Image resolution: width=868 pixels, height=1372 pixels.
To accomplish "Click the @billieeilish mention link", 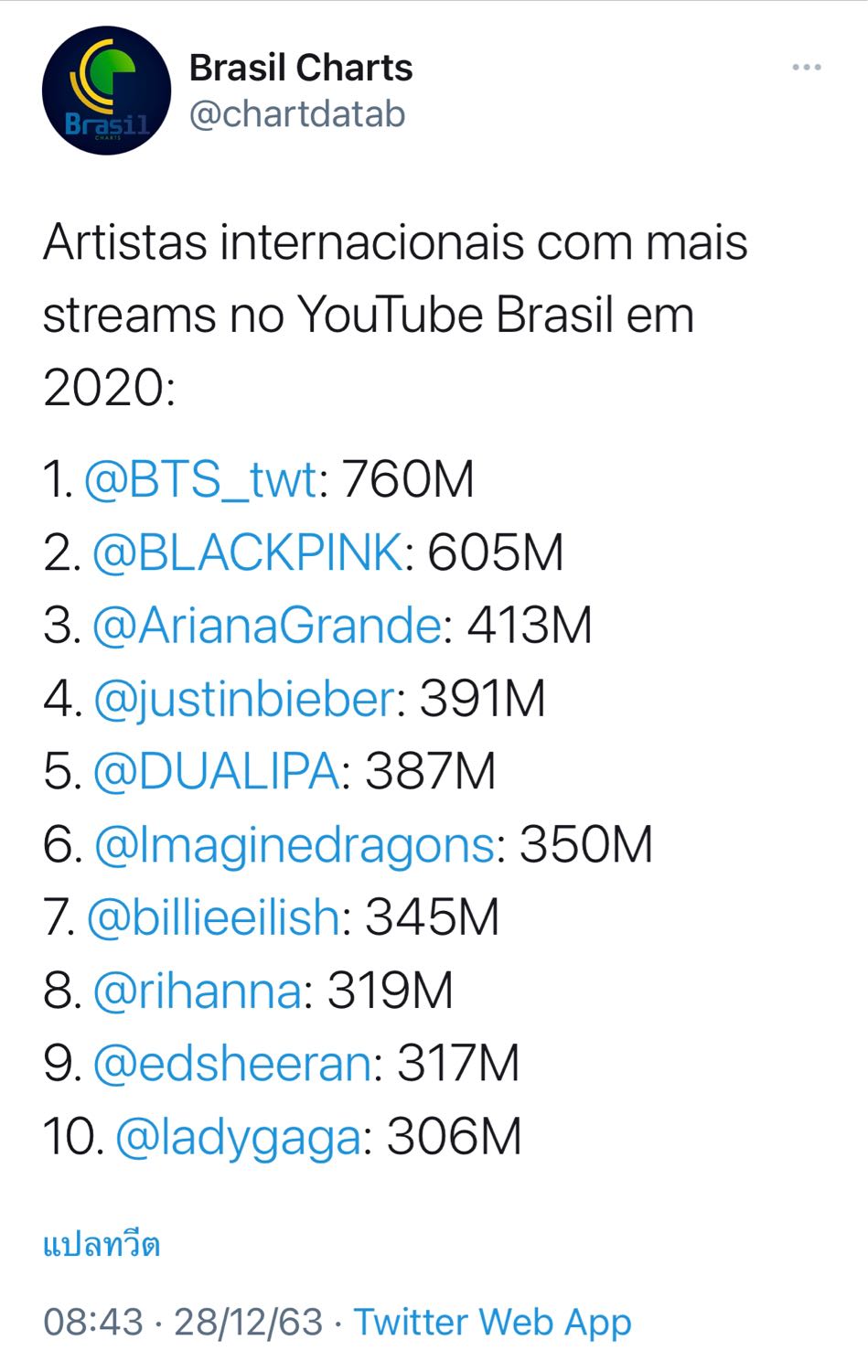I will [213, 917].
